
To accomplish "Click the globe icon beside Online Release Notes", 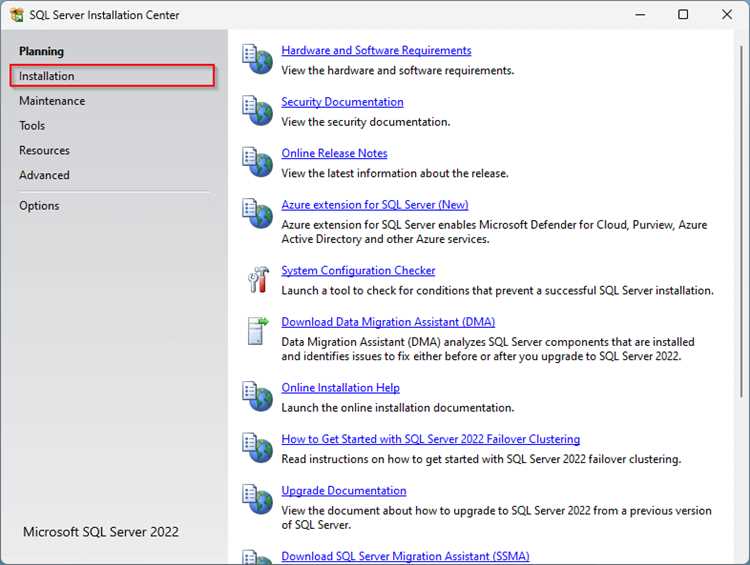I will point(257,162).
